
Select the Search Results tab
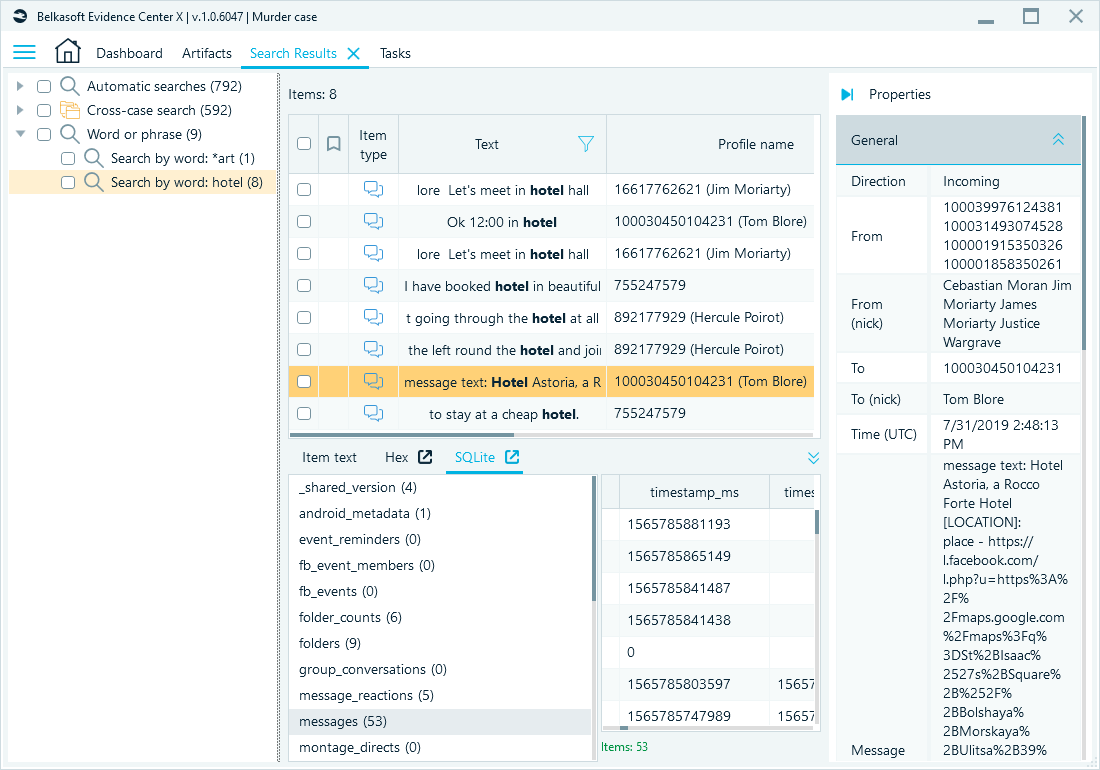click(x=293, y=53)
